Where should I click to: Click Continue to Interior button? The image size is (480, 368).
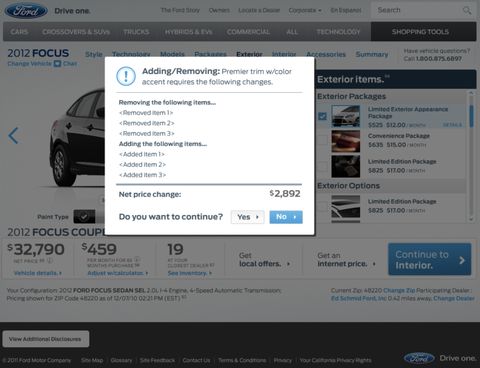click(430, 259)
